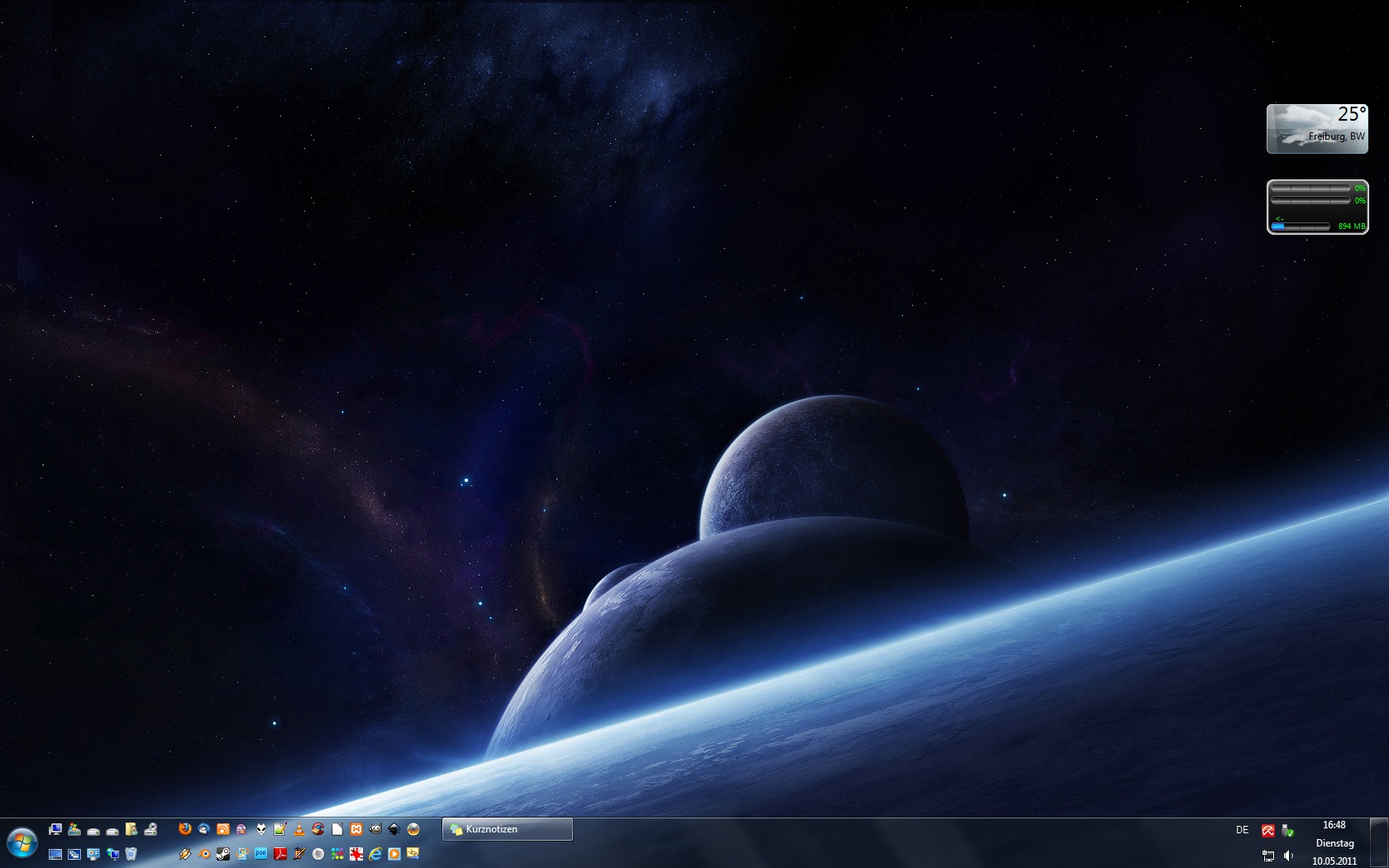Image resolution: width=1389 pixels, height=868 pixels.
Task: Click the first CPU core usage bar
Action: coord(1310,188)
